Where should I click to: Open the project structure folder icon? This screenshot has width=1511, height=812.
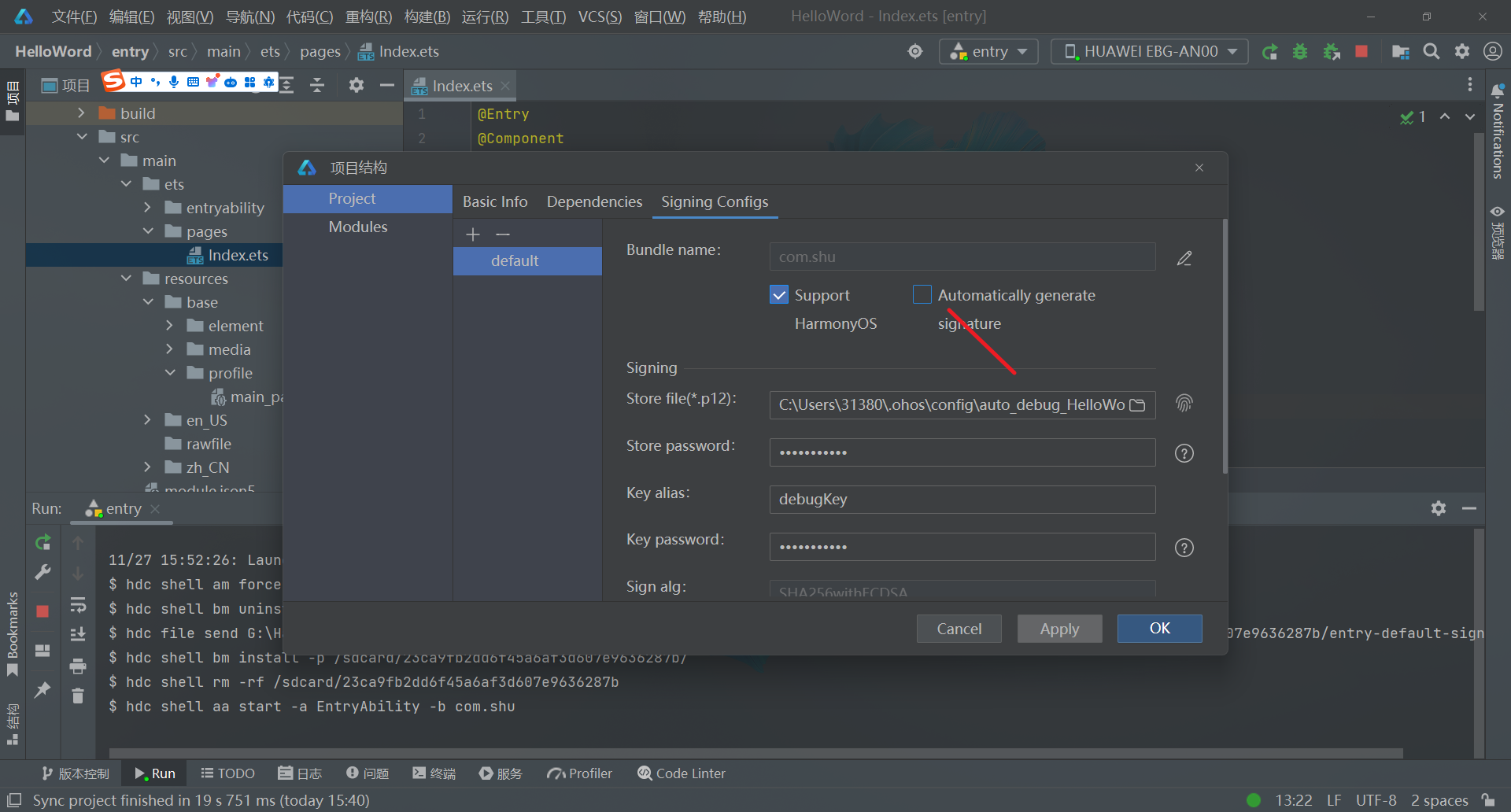click(1400, 52)
